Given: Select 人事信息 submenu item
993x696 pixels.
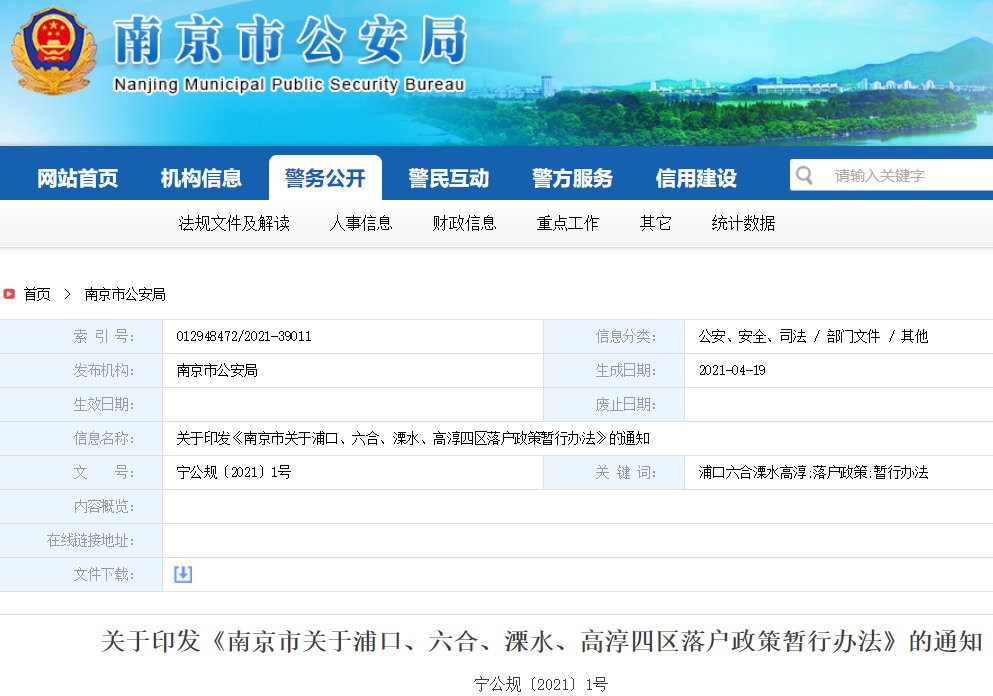Looking at the screenshot, I should (x=361, y=223).
